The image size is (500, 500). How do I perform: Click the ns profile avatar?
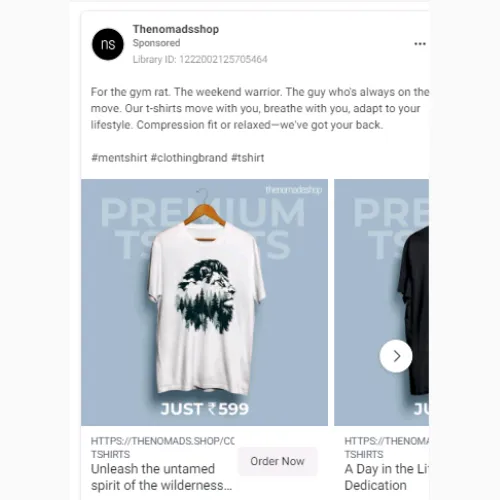(x=108, y=44)
